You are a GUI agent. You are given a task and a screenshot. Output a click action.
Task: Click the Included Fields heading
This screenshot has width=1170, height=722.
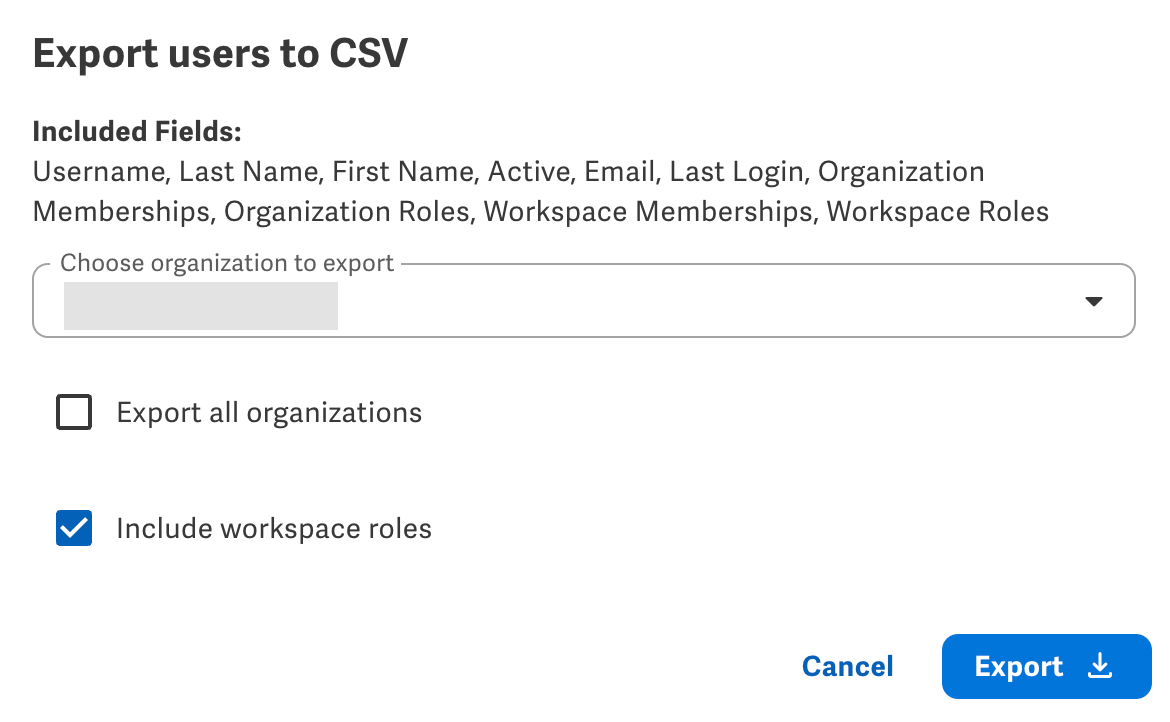pyautogui.click(x=136, y=131)
